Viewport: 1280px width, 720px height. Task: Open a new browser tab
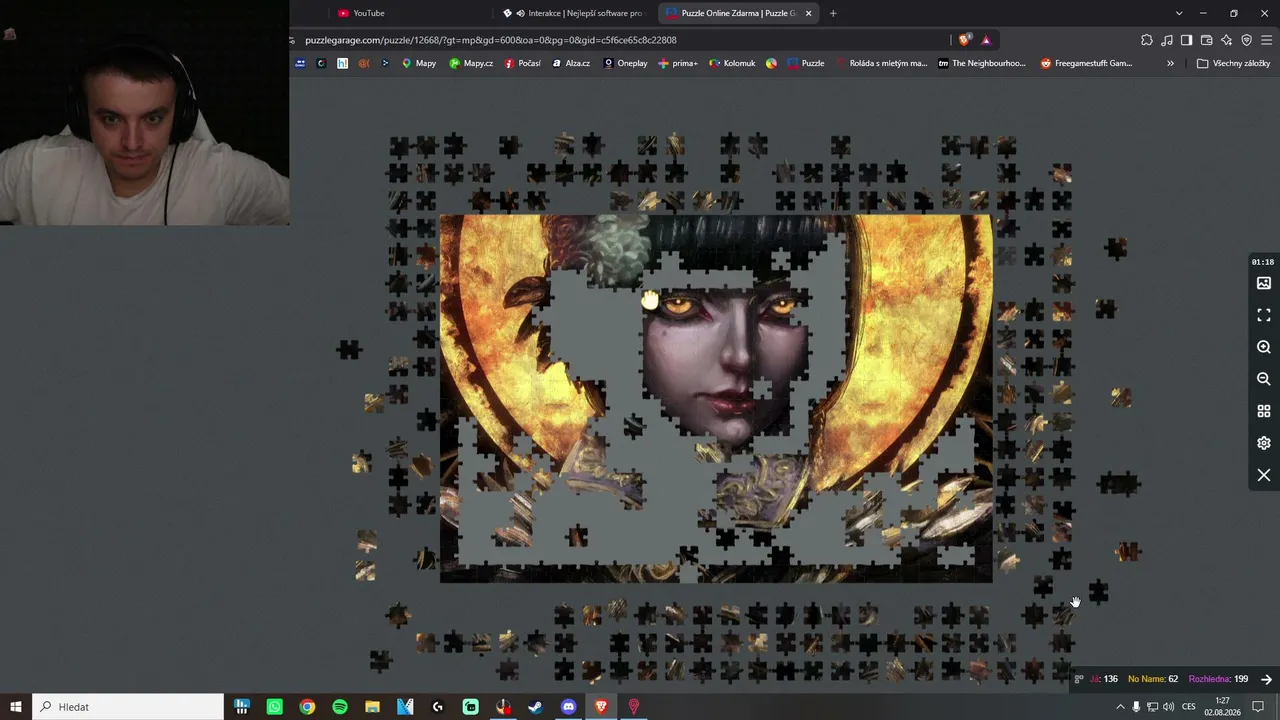[x=833, y=13]
